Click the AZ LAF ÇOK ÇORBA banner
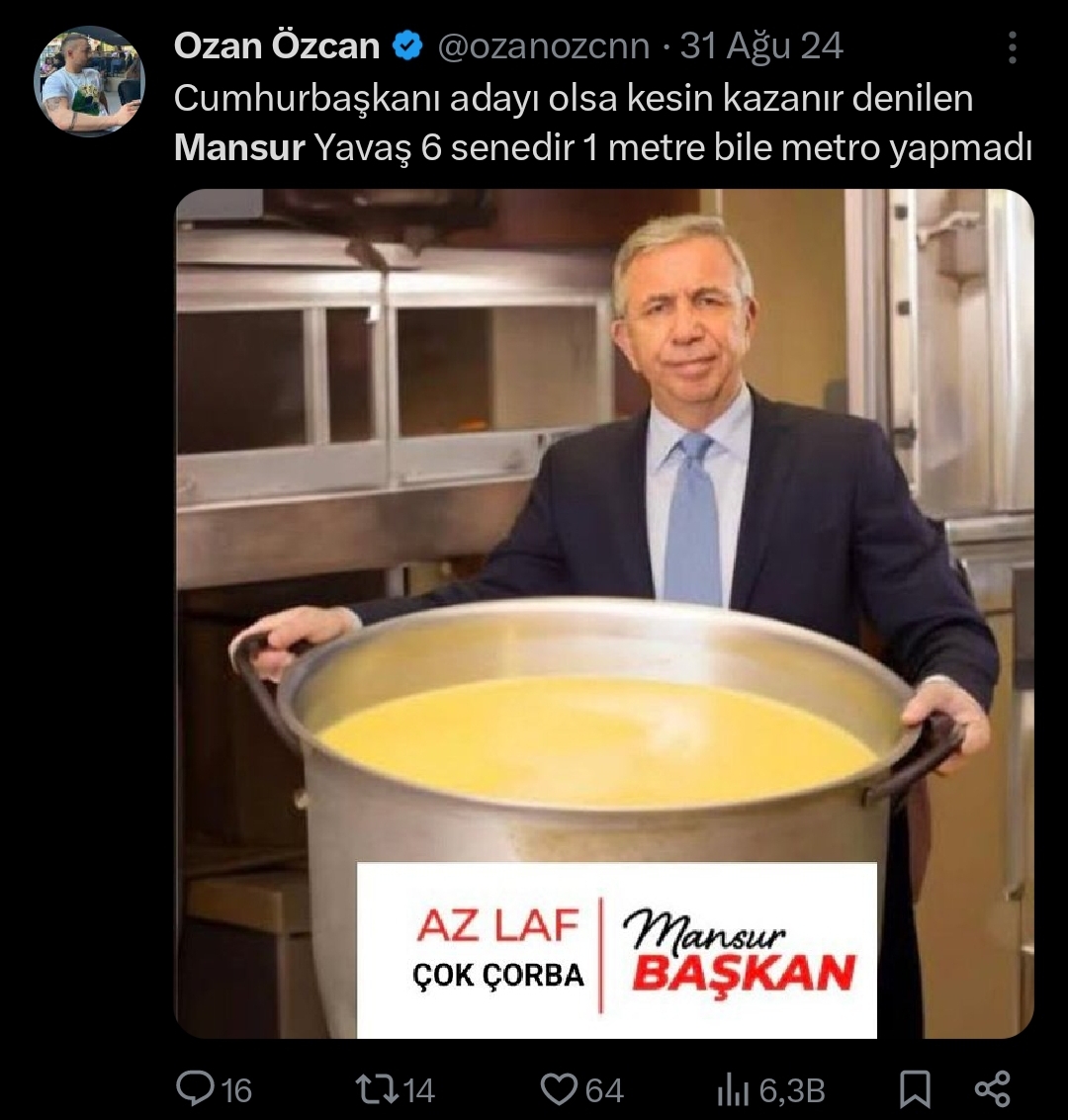The height and width of the screenshot is (1120, 1068). [x=616, y=950]
